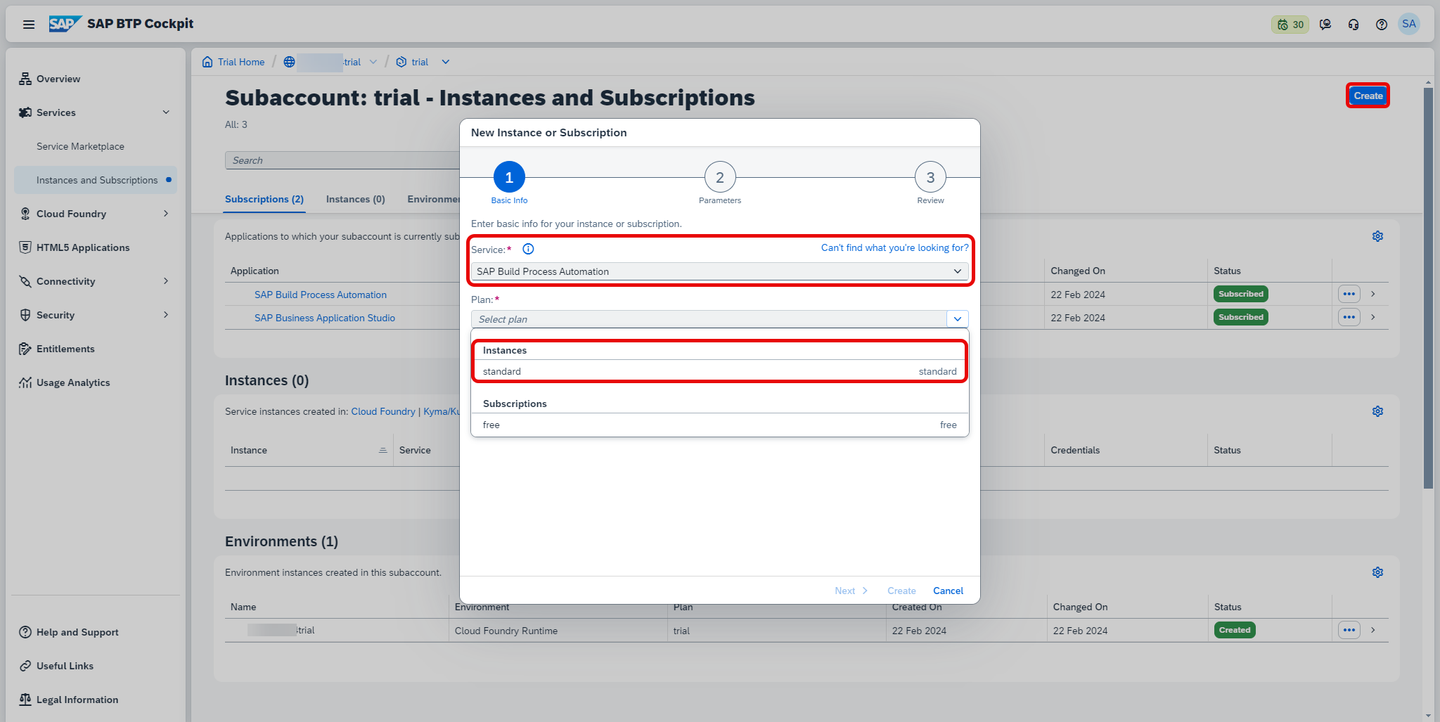Screen dimensions: 1440x722
Task: Open the hamburger navigation menu
Action: pos(29,24)
